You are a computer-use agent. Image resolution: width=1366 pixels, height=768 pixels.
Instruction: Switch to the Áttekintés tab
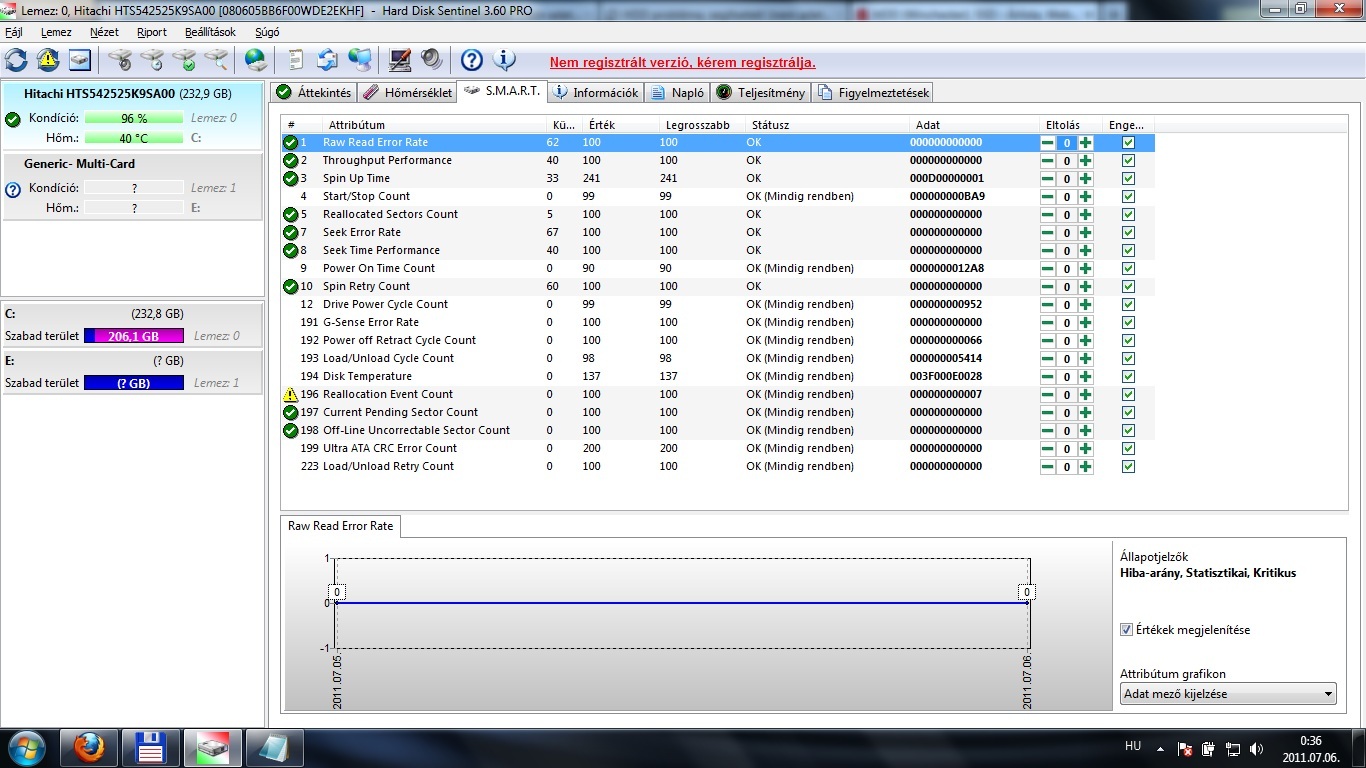tap(314, 93)
